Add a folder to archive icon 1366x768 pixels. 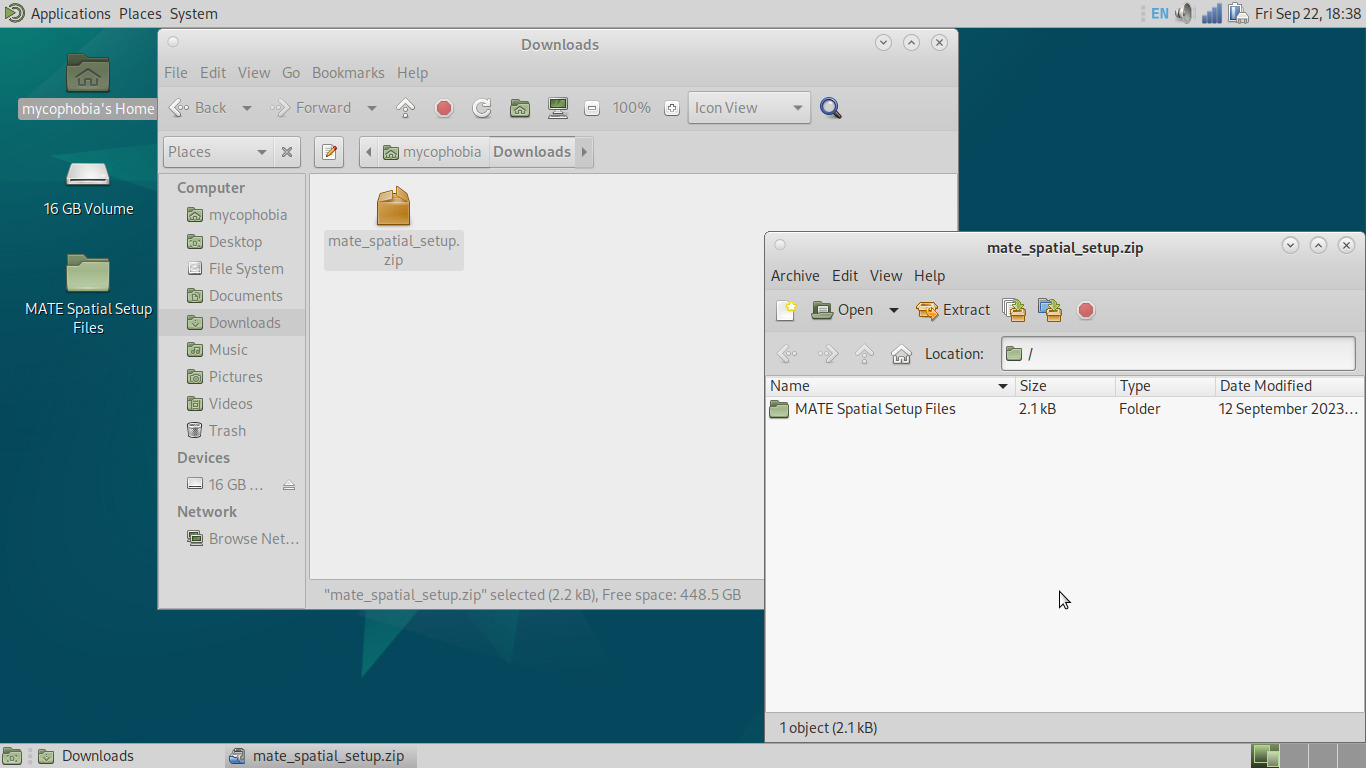click(1050, 310)
